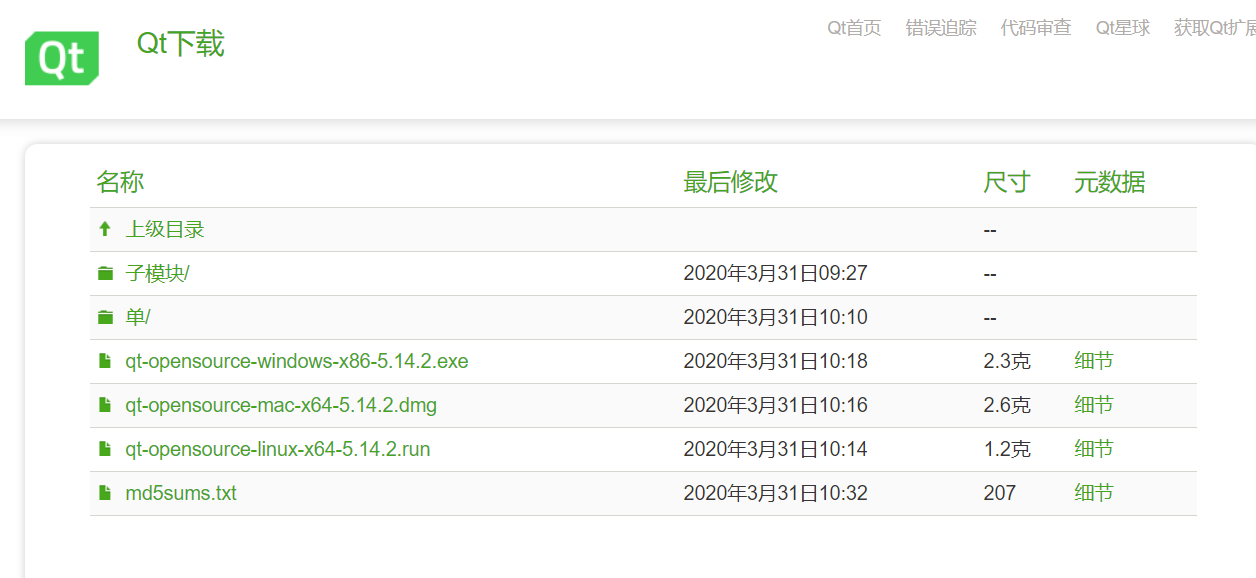
Task: Click the 元数据 column header
Action: 1110,182
